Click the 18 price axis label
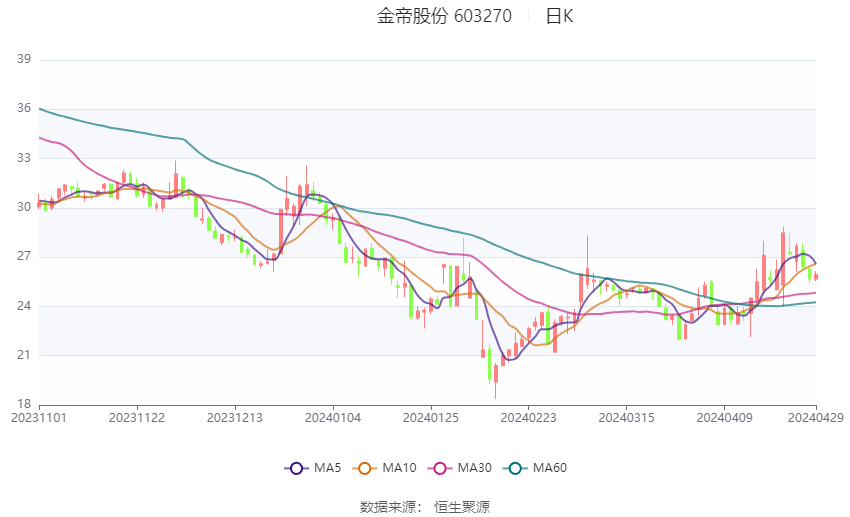Image resolution: width=850 pixels, height=517 pixels. [x=25, y=405]
